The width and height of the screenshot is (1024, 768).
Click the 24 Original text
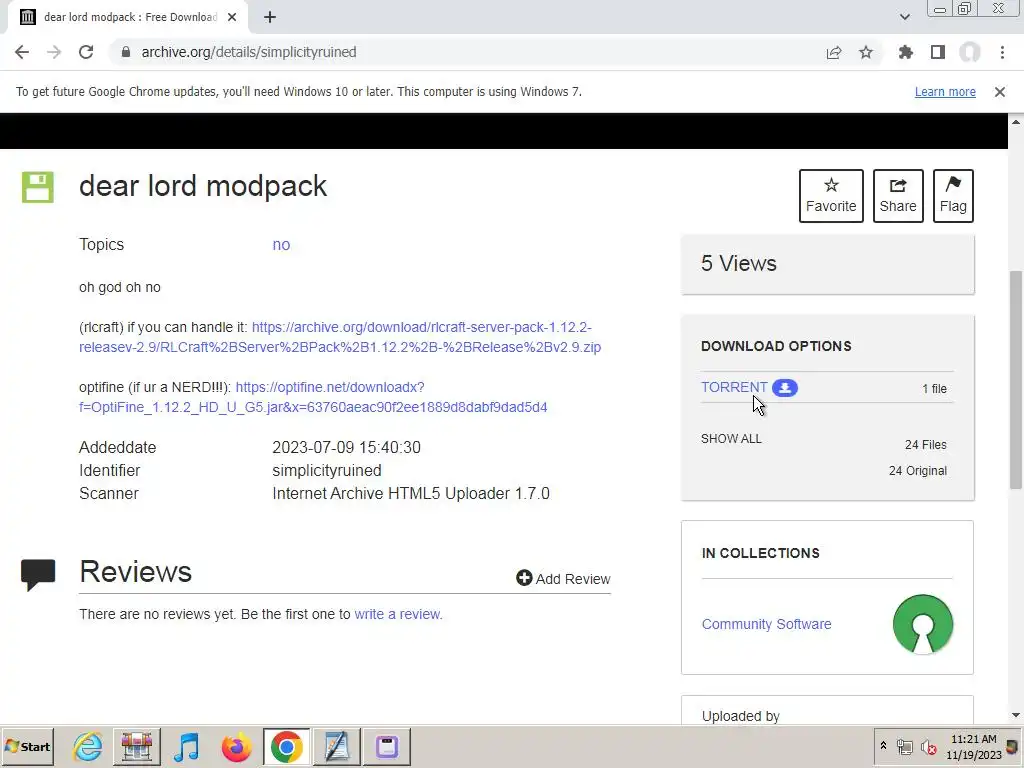918,471
